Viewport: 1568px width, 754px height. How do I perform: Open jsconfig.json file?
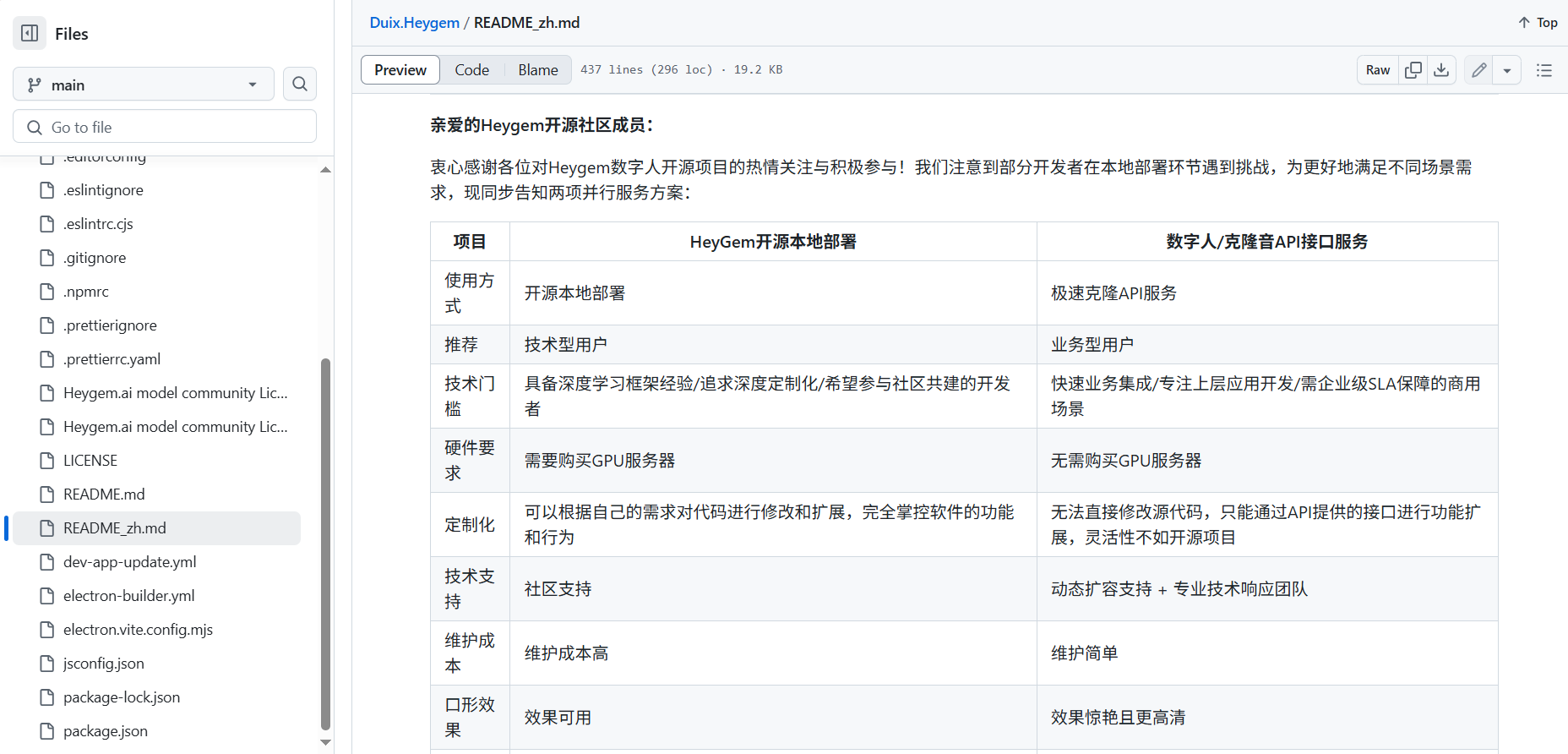[x=103, y=664]
